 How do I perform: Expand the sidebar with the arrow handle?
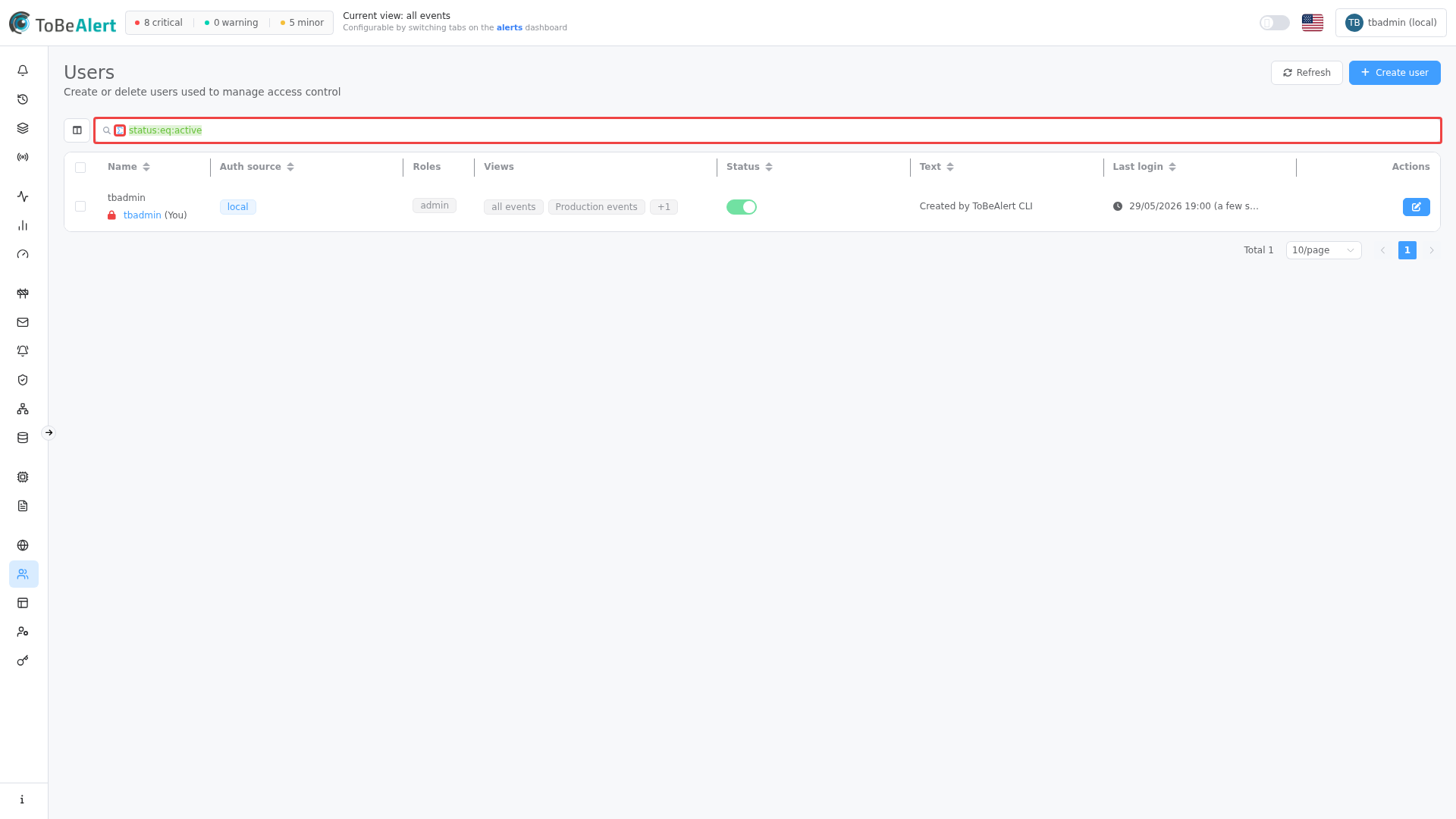point(49,433)
